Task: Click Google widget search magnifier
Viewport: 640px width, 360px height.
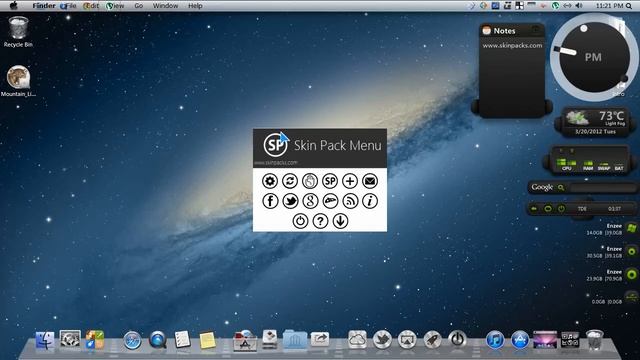Action: click(561, 187)
